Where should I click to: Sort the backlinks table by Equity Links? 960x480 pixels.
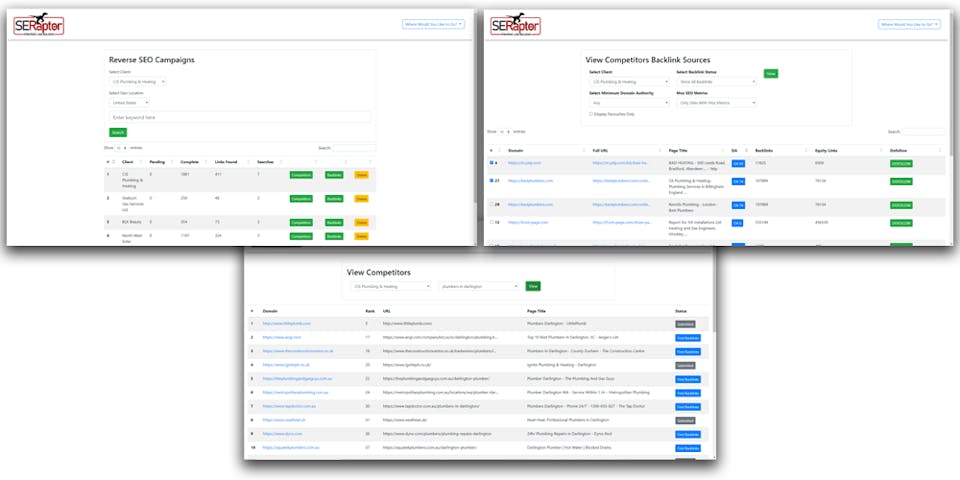[x=827, y=149]
